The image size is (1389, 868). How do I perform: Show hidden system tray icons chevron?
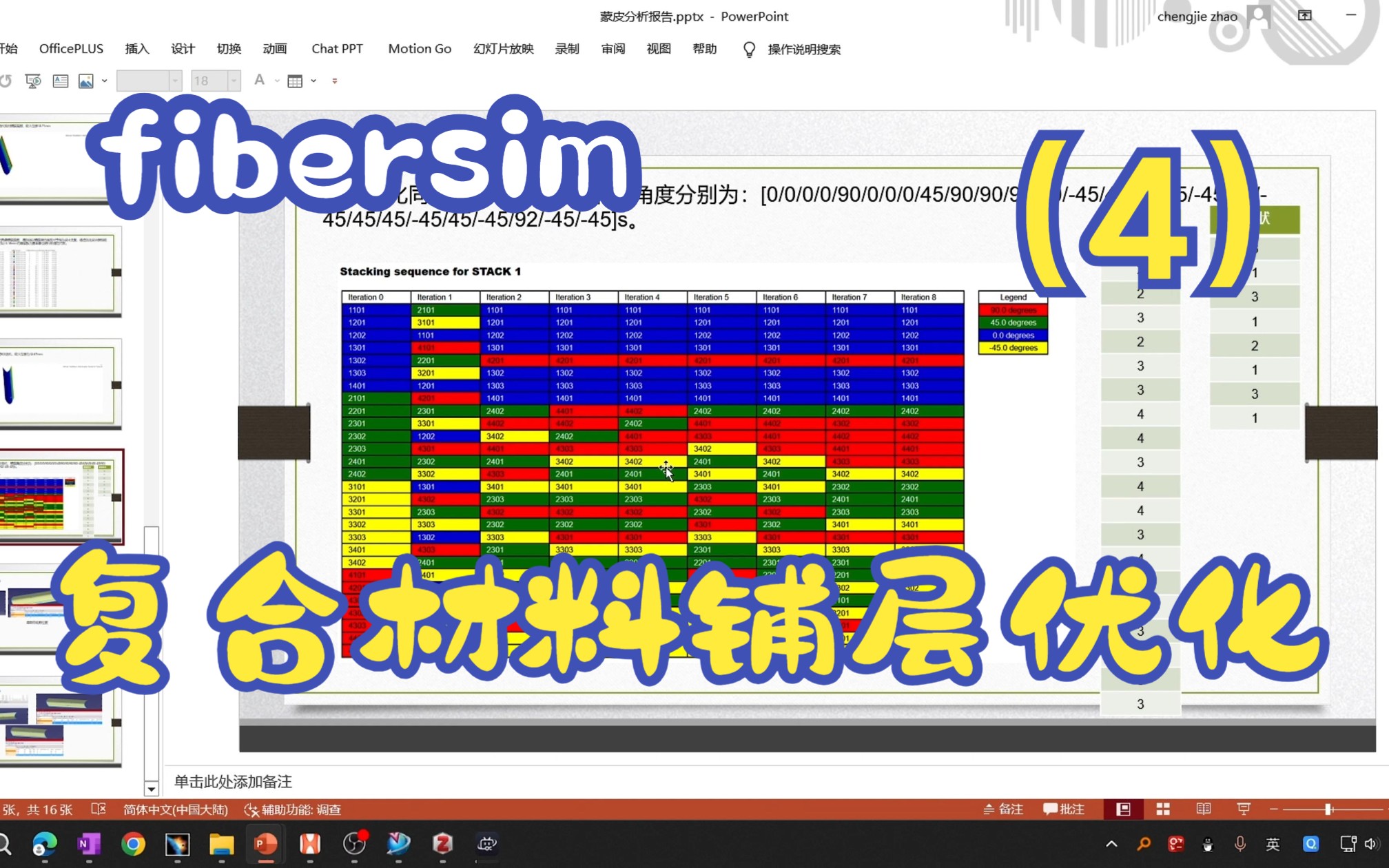pos(1111,844)
